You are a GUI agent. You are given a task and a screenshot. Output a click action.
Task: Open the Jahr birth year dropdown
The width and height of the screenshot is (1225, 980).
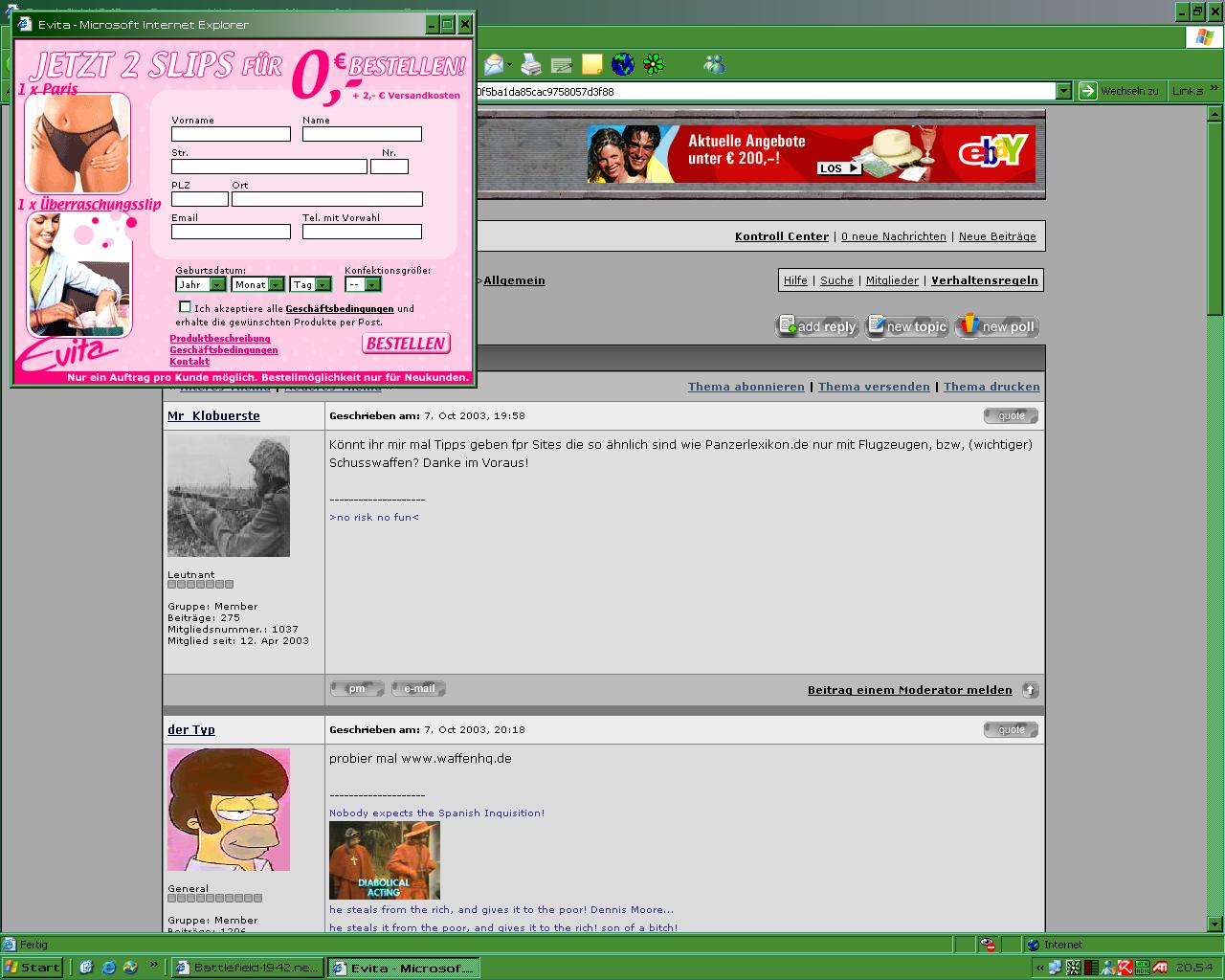[x=201, y=284]
